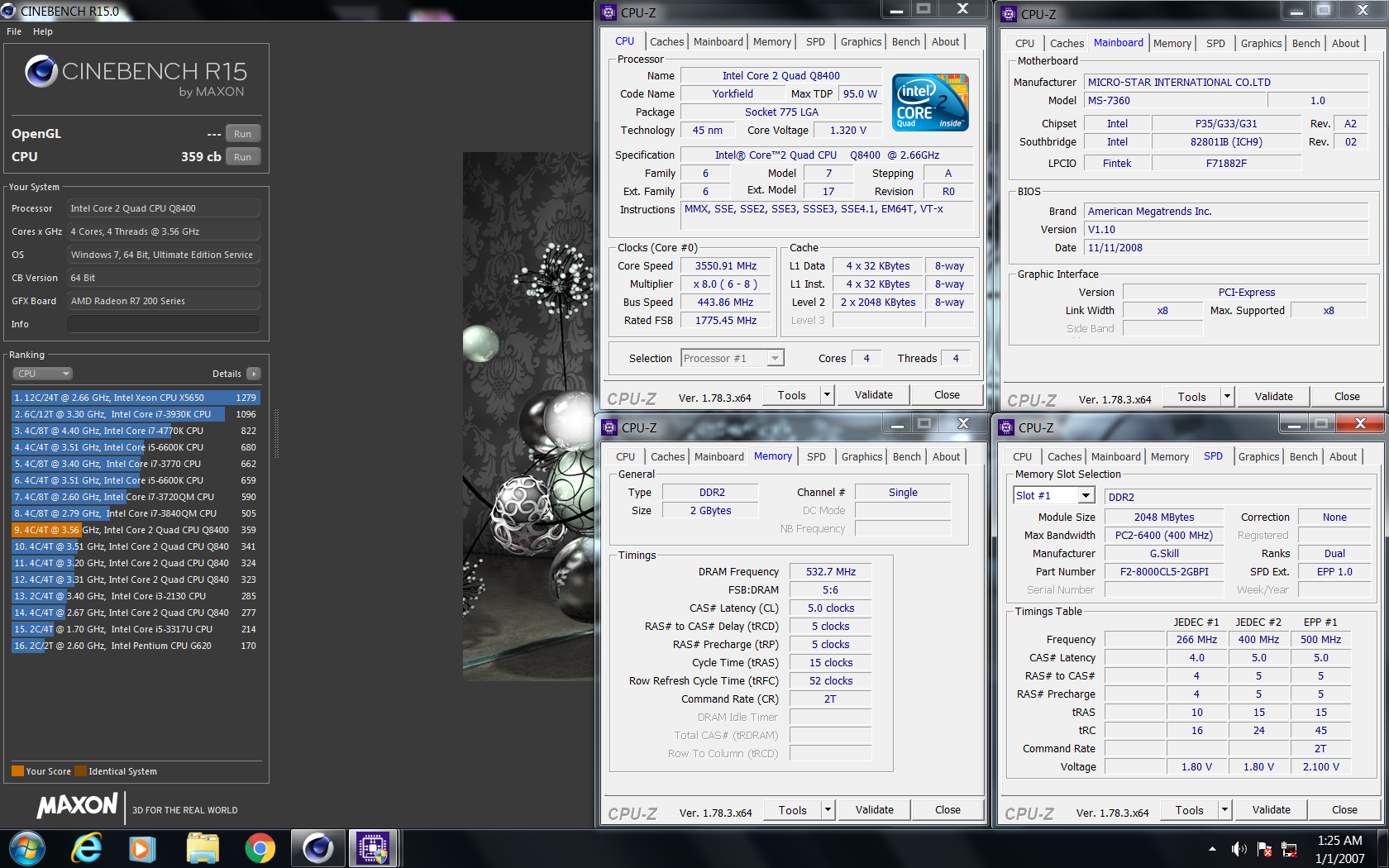Open Slot #1 memory slot dropdown

pos(1054,495)
